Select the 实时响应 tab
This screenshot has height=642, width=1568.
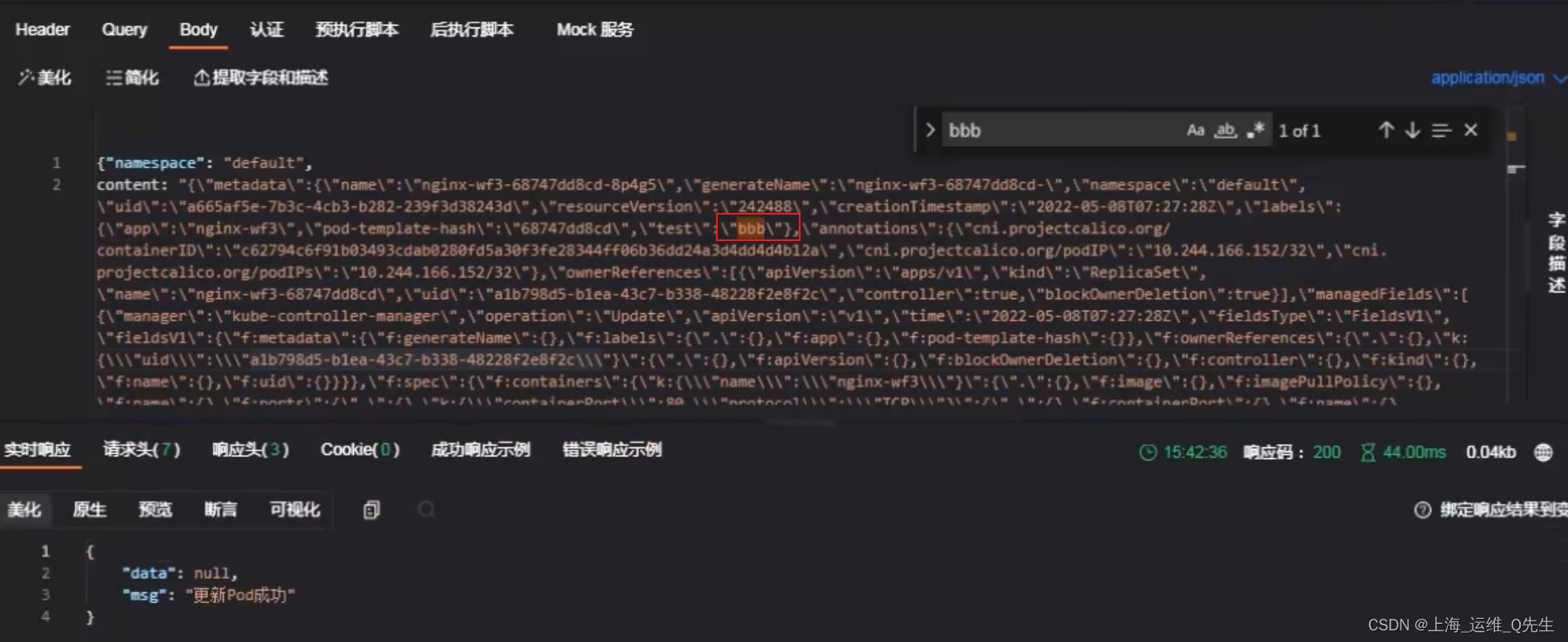pyautogui.click(x=37, y=450)
